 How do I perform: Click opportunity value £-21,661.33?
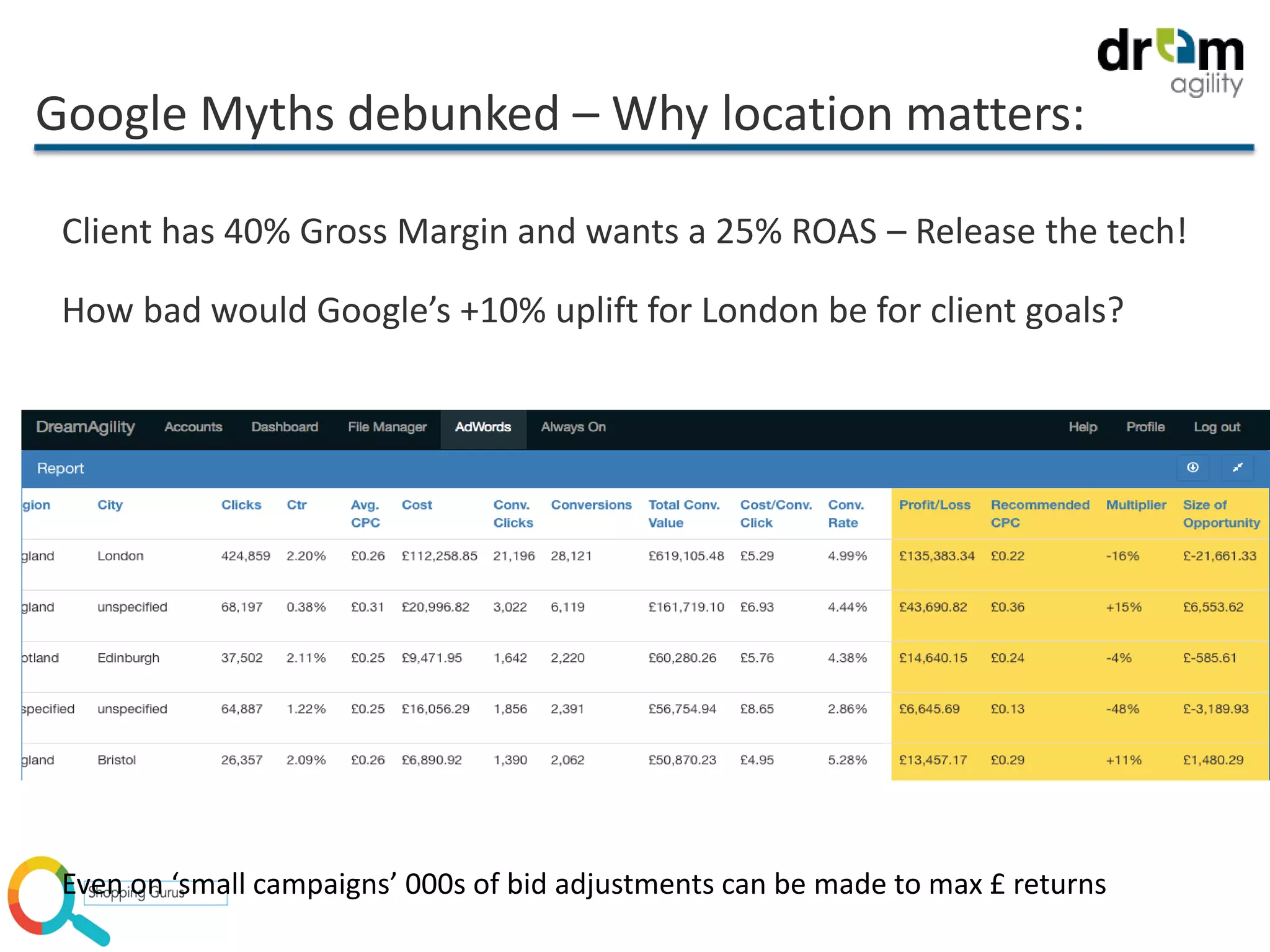pos(1220,556)
